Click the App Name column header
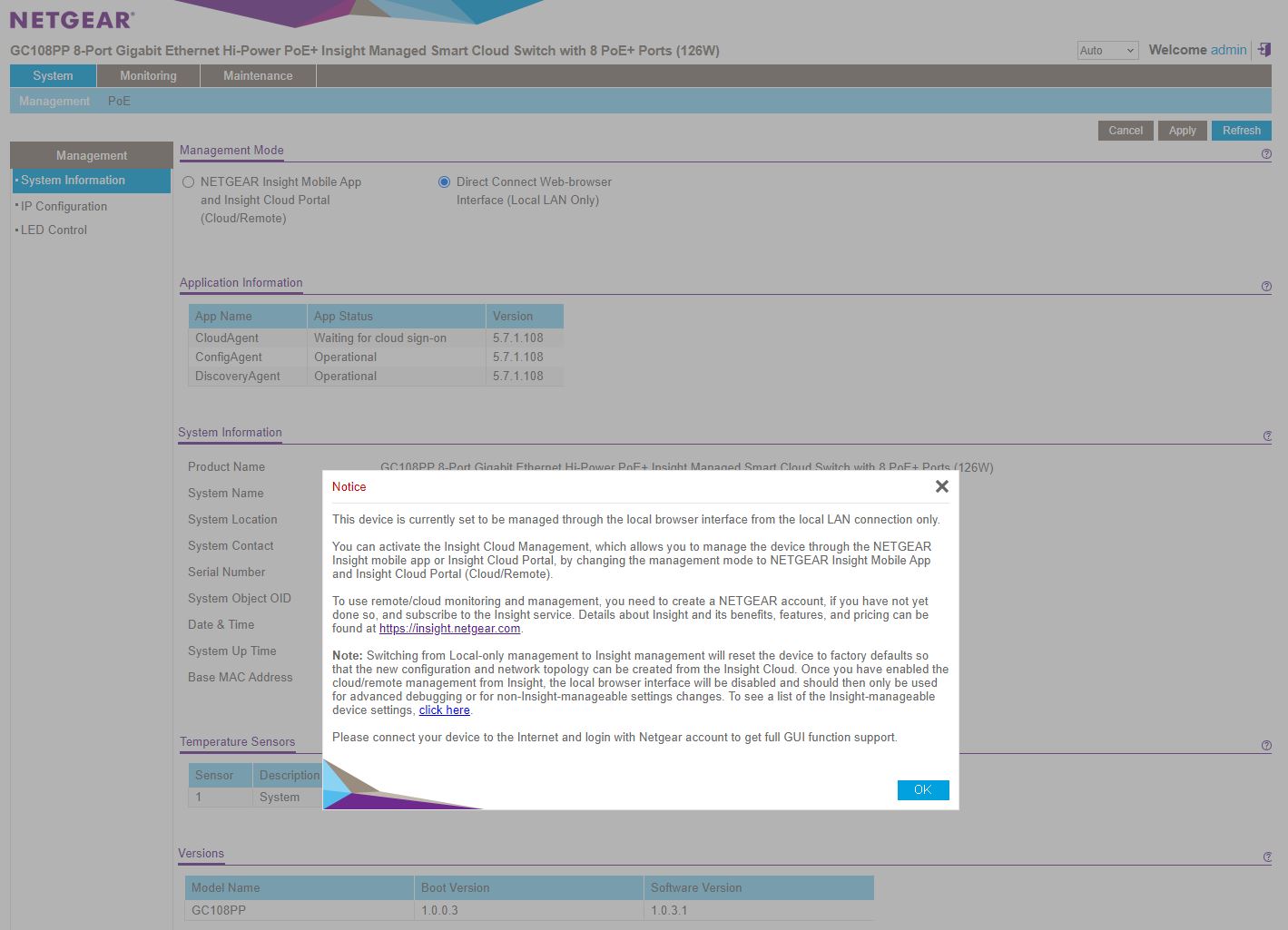Image resolution: width=1288 pixels, height=930 pixels. click(248, 316)
